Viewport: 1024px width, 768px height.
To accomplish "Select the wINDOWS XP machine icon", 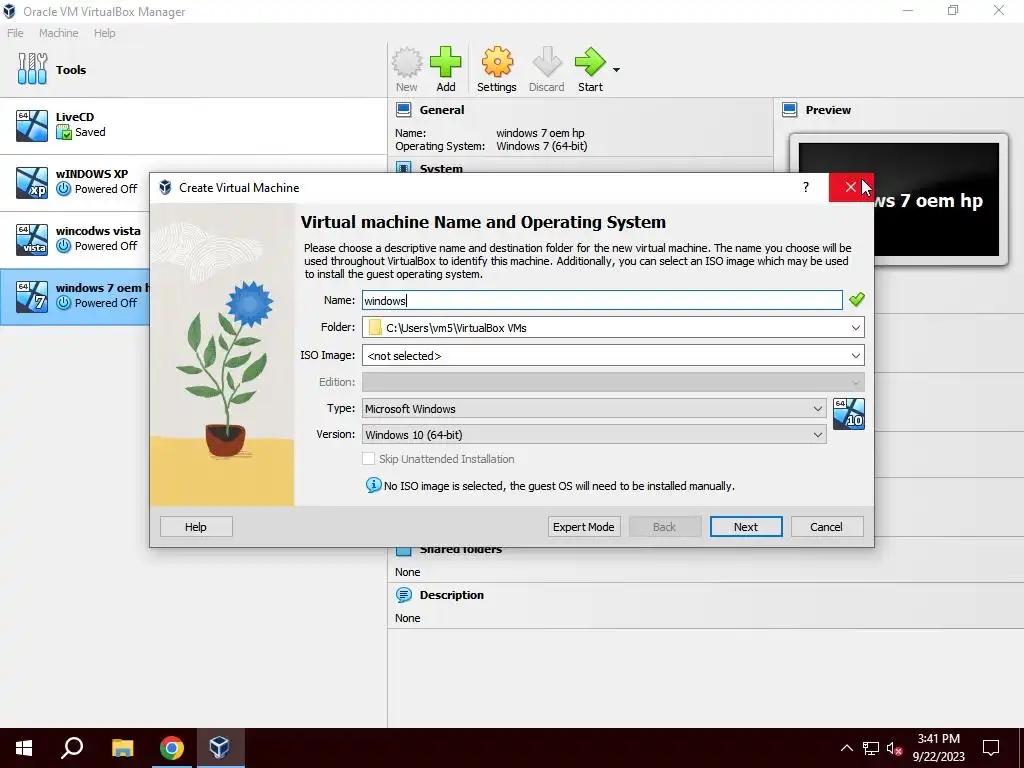I will (x=32, y=182).
